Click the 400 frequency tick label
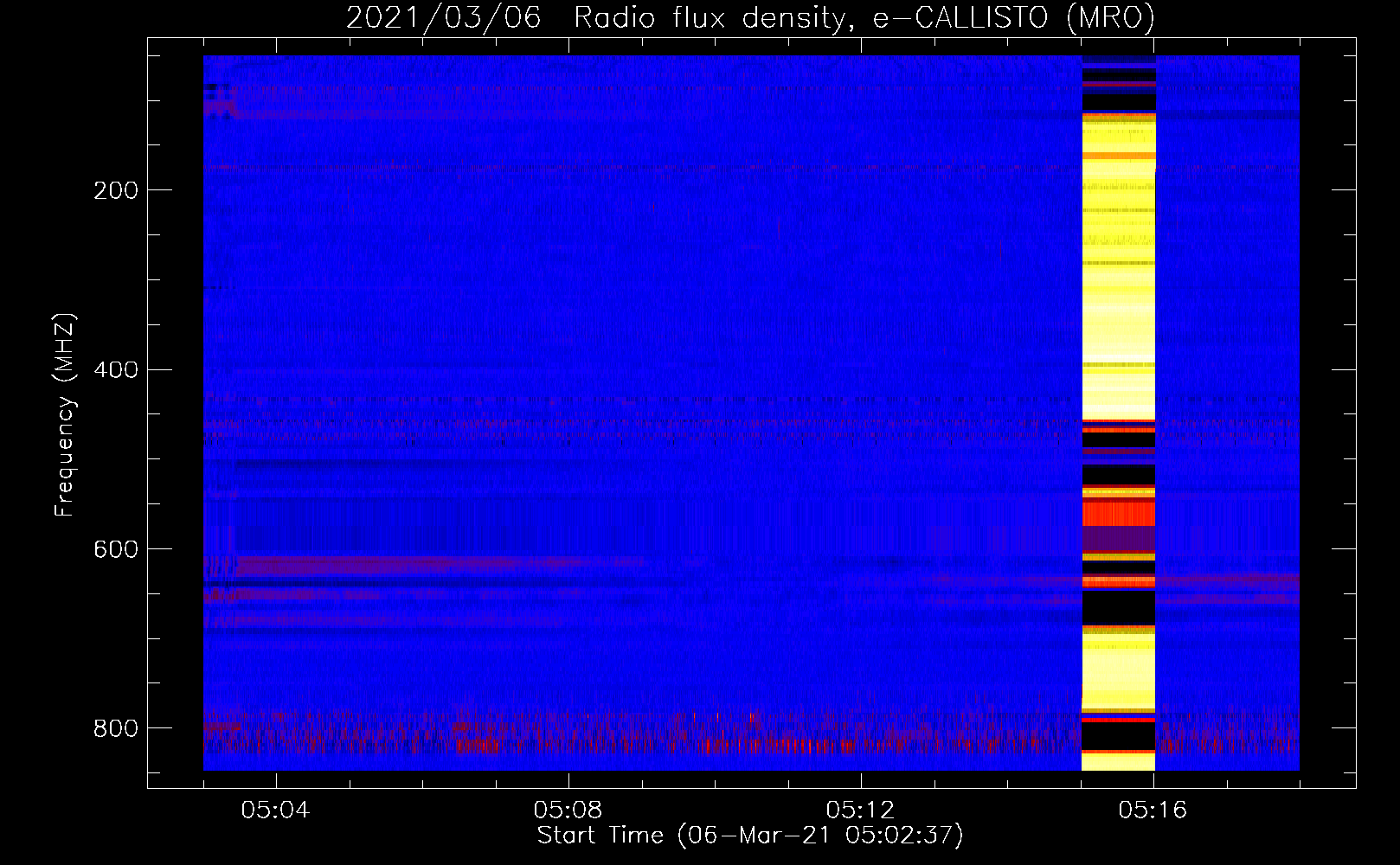1400x865 pixels. coord(116,370)
